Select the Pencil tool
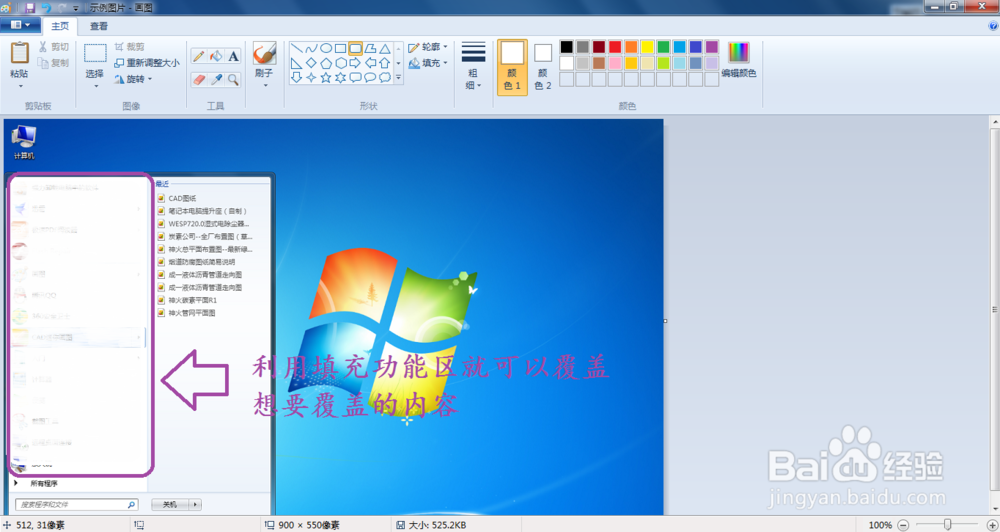 pos(198,56)
